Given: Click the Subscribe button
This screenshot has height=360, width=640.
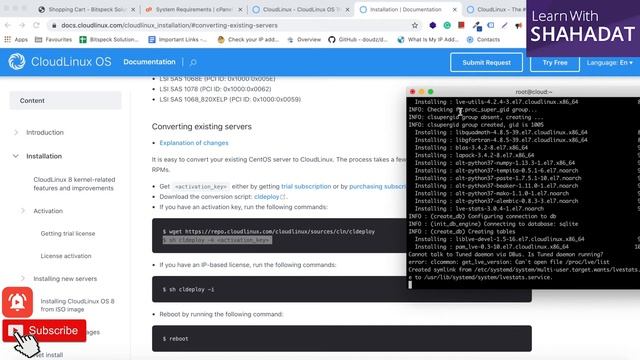Looking at the screenshot, I should pos(44,331).
